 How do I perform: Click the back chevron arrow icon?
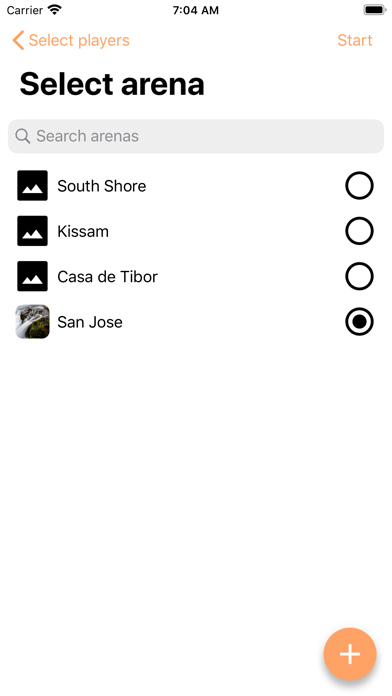coord(18,40)
